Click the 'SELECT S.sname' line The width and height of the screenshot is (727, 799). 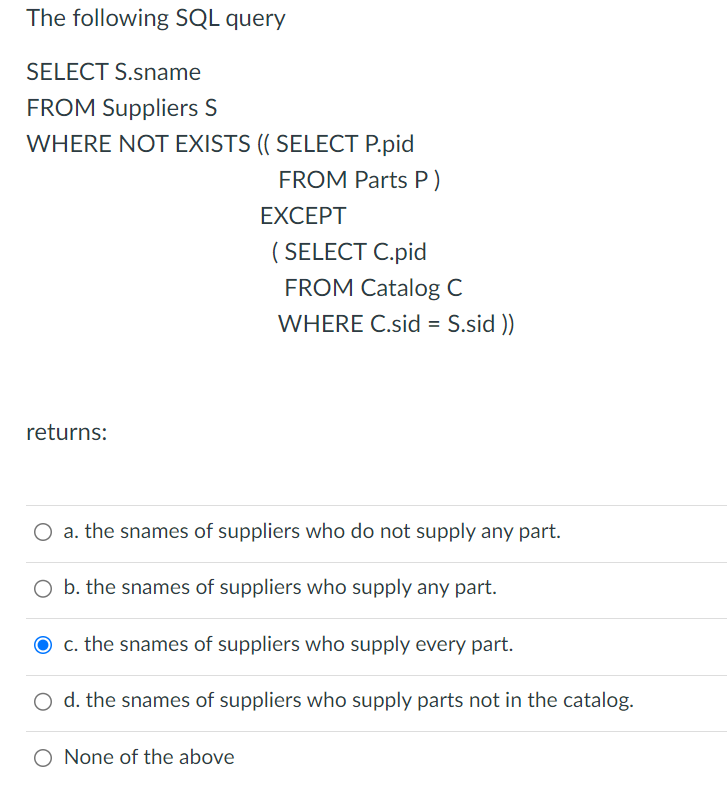click(114, 72)
